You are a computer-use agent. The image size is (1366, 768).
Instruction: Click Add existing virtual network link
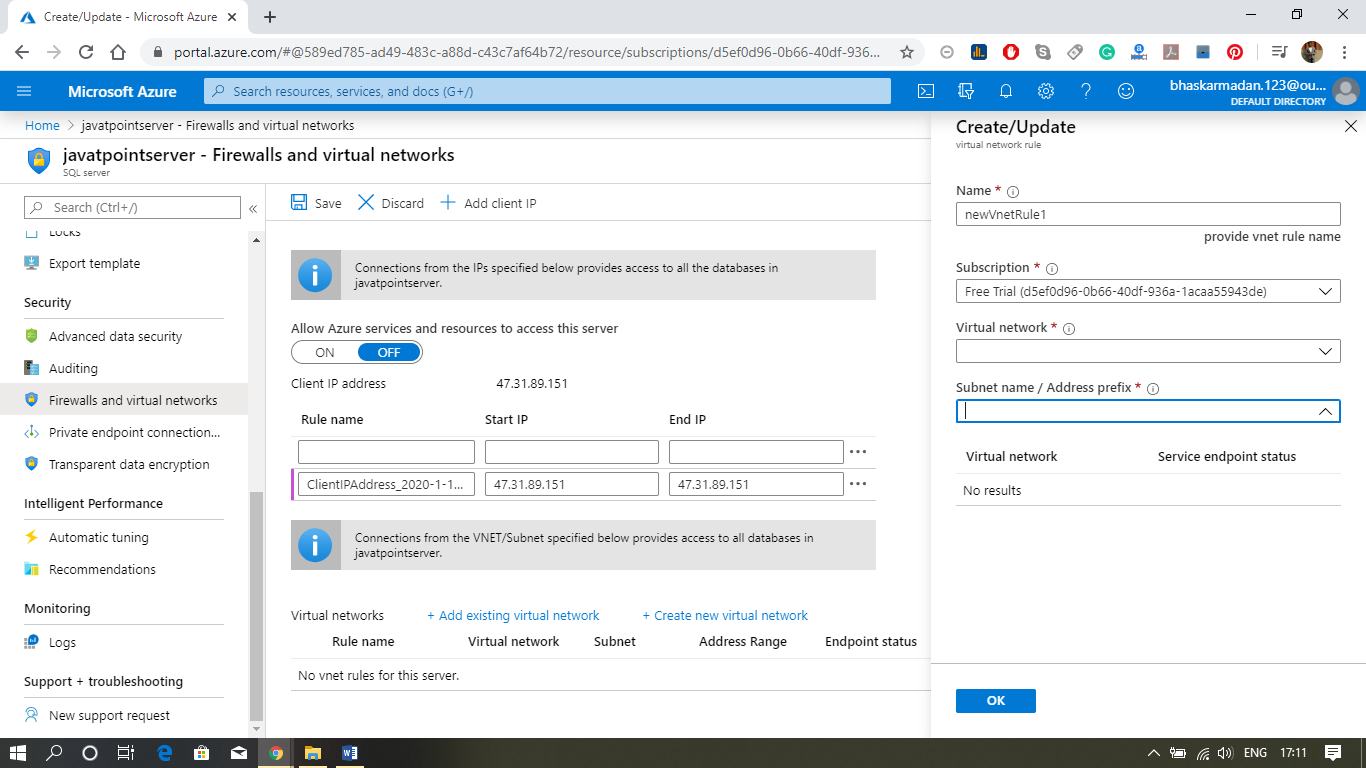(x=513, y=615)
